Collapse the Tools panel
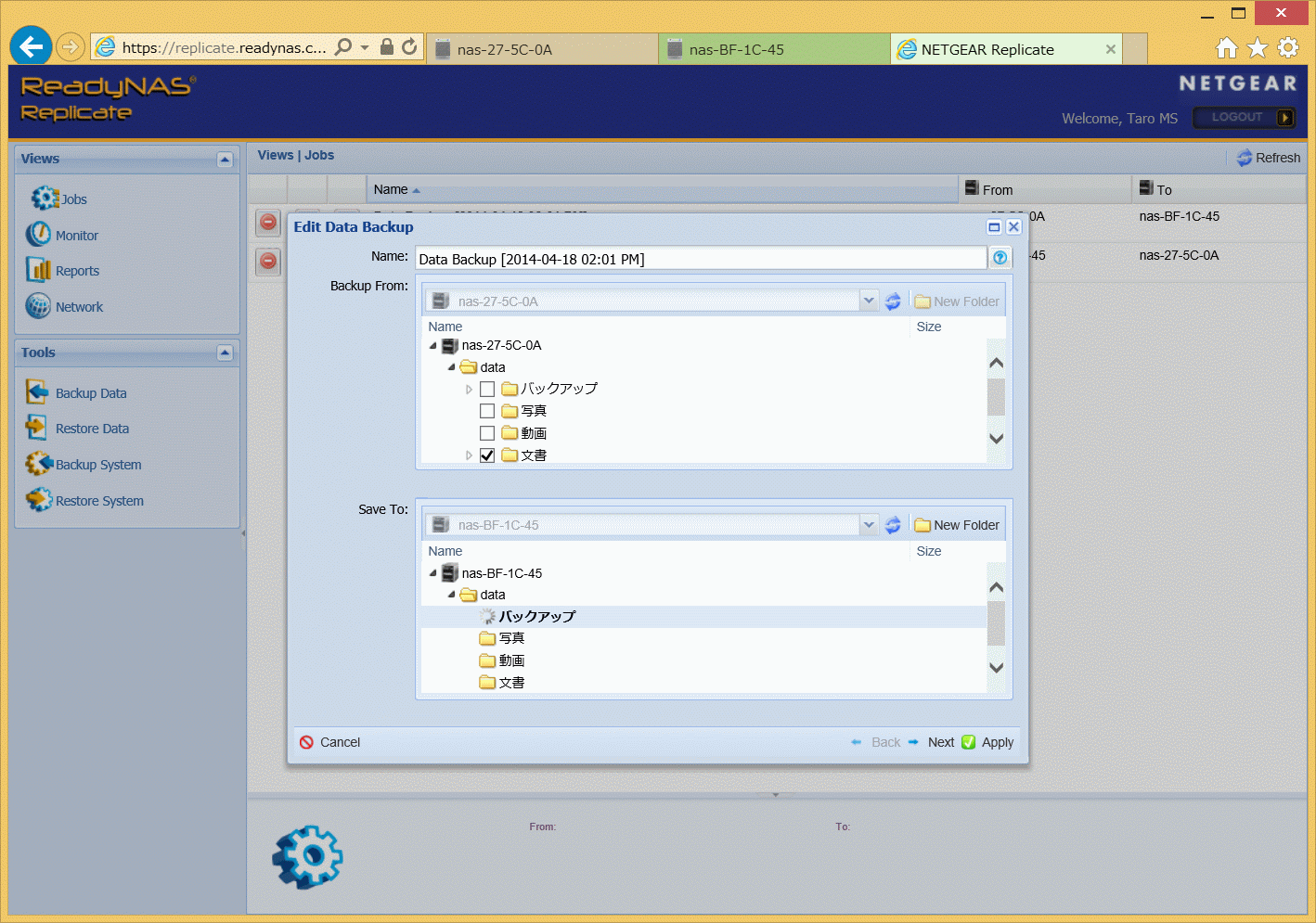The image size is (1316, 923). pyautogui.click(x=225, y=353)
